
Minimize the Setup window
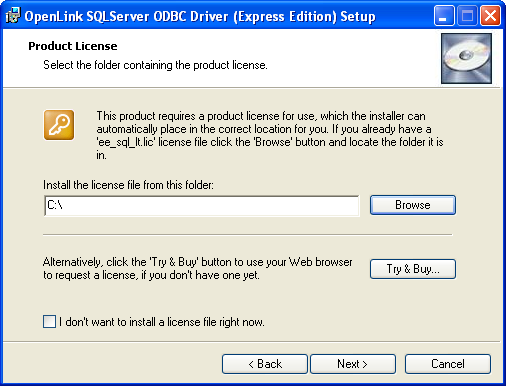[444, 16]
